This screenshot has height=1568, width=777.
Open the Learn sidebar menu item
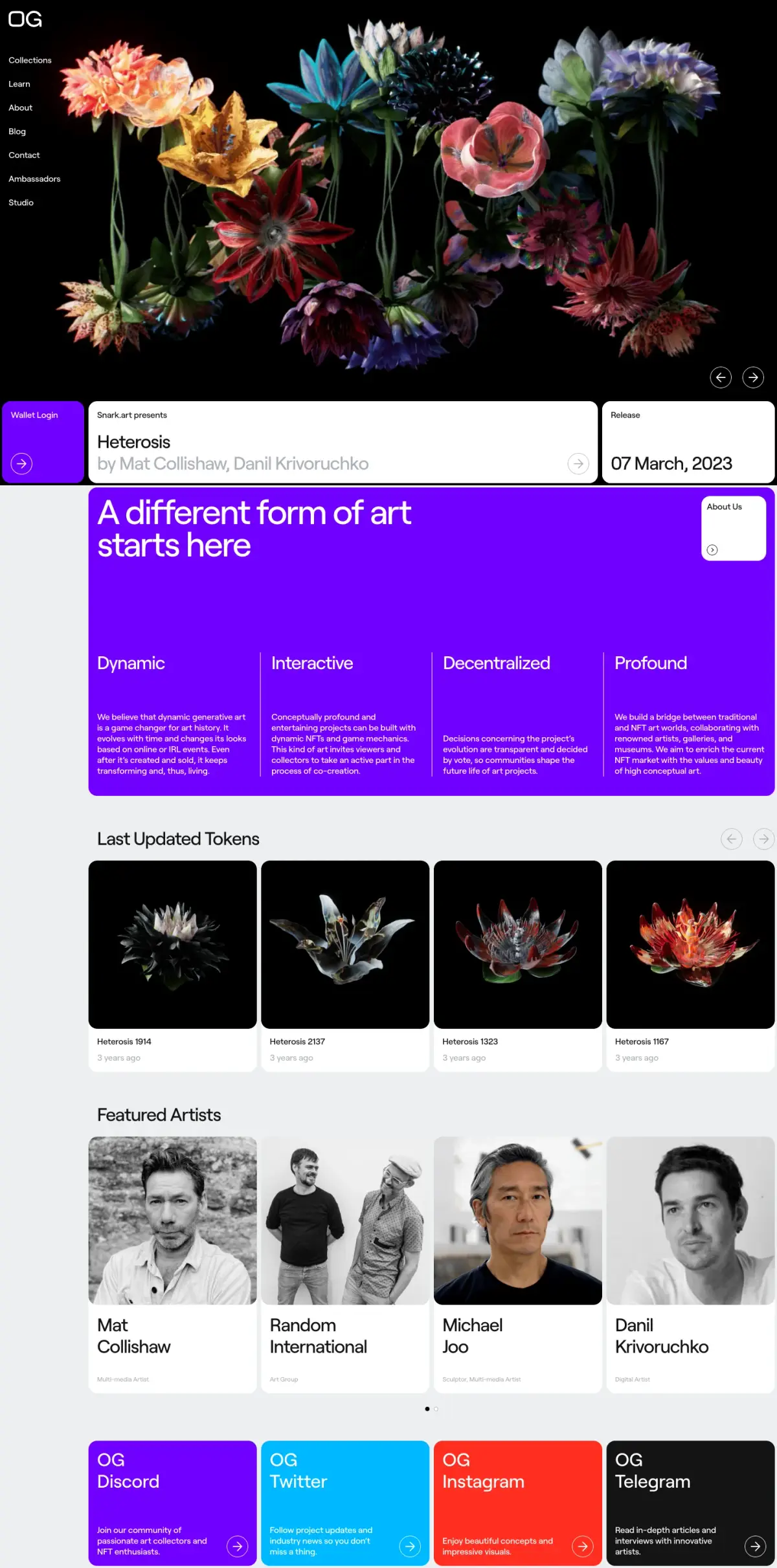19,84
